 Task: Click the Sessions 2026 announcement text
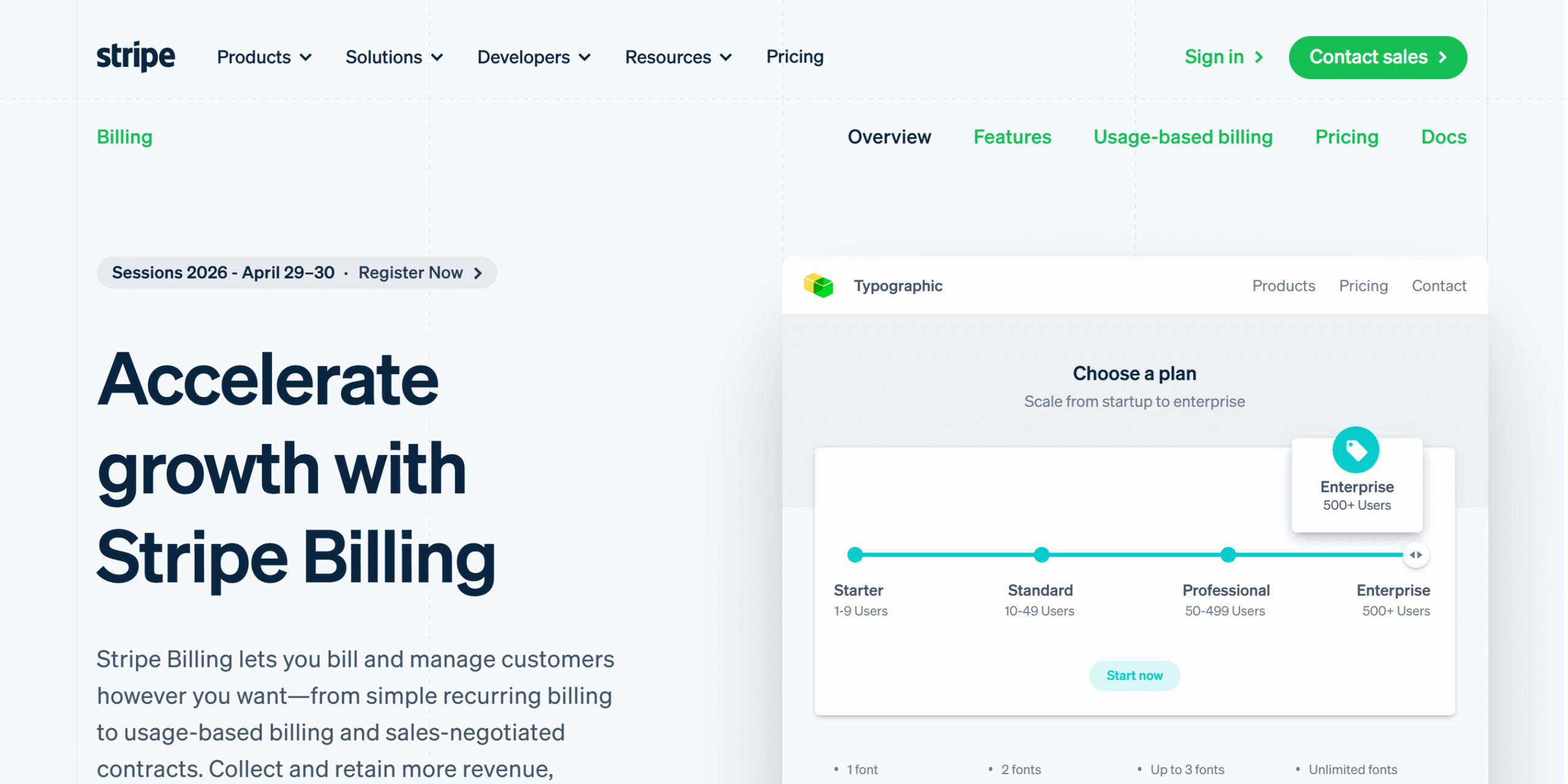tap(223, 273)
